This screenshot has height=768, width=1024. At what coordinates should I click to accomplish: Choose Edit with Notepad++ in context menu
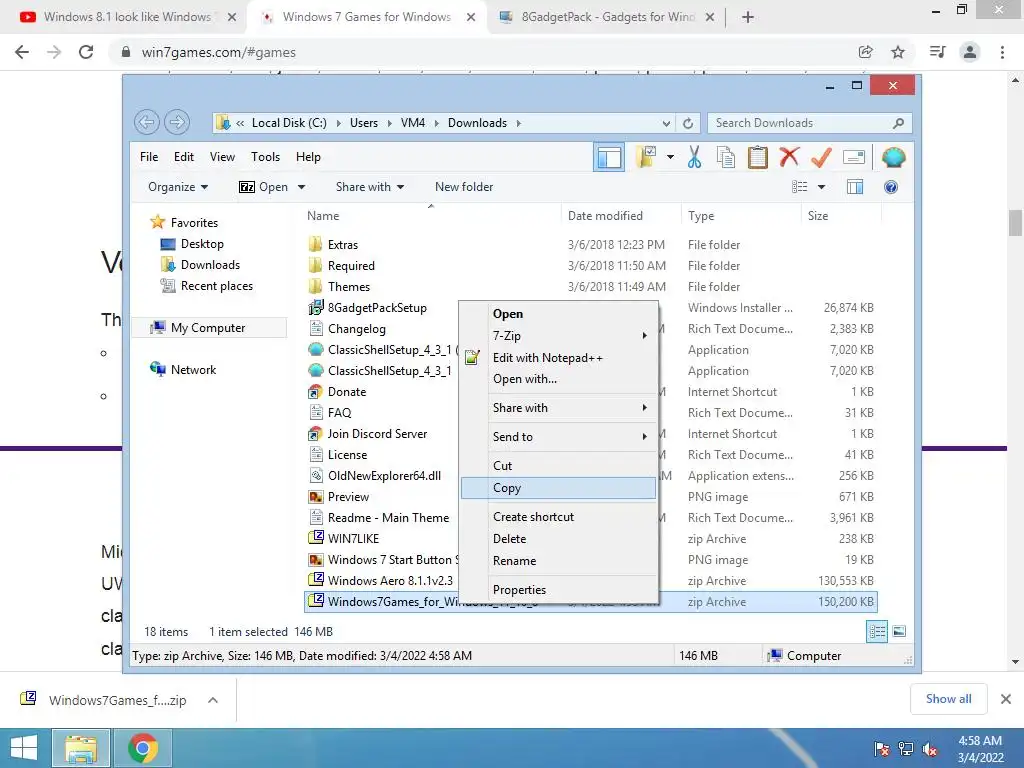[559, 358]
